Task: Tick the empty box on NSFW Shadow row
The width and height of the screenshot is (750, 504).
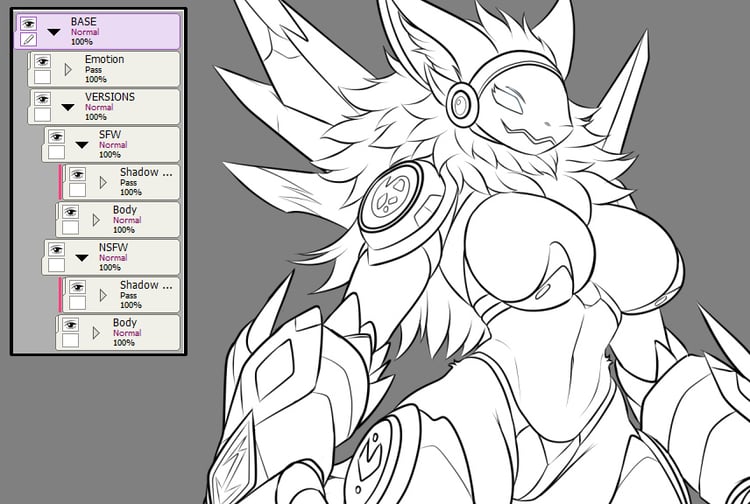Action: 77,303
